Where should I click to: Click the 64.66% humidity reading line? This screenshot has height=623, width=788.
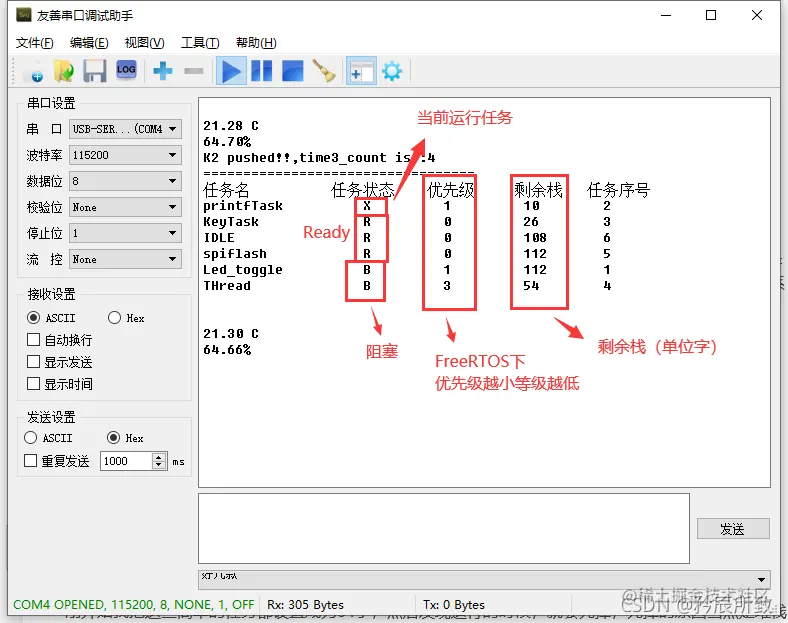point(227,350)
